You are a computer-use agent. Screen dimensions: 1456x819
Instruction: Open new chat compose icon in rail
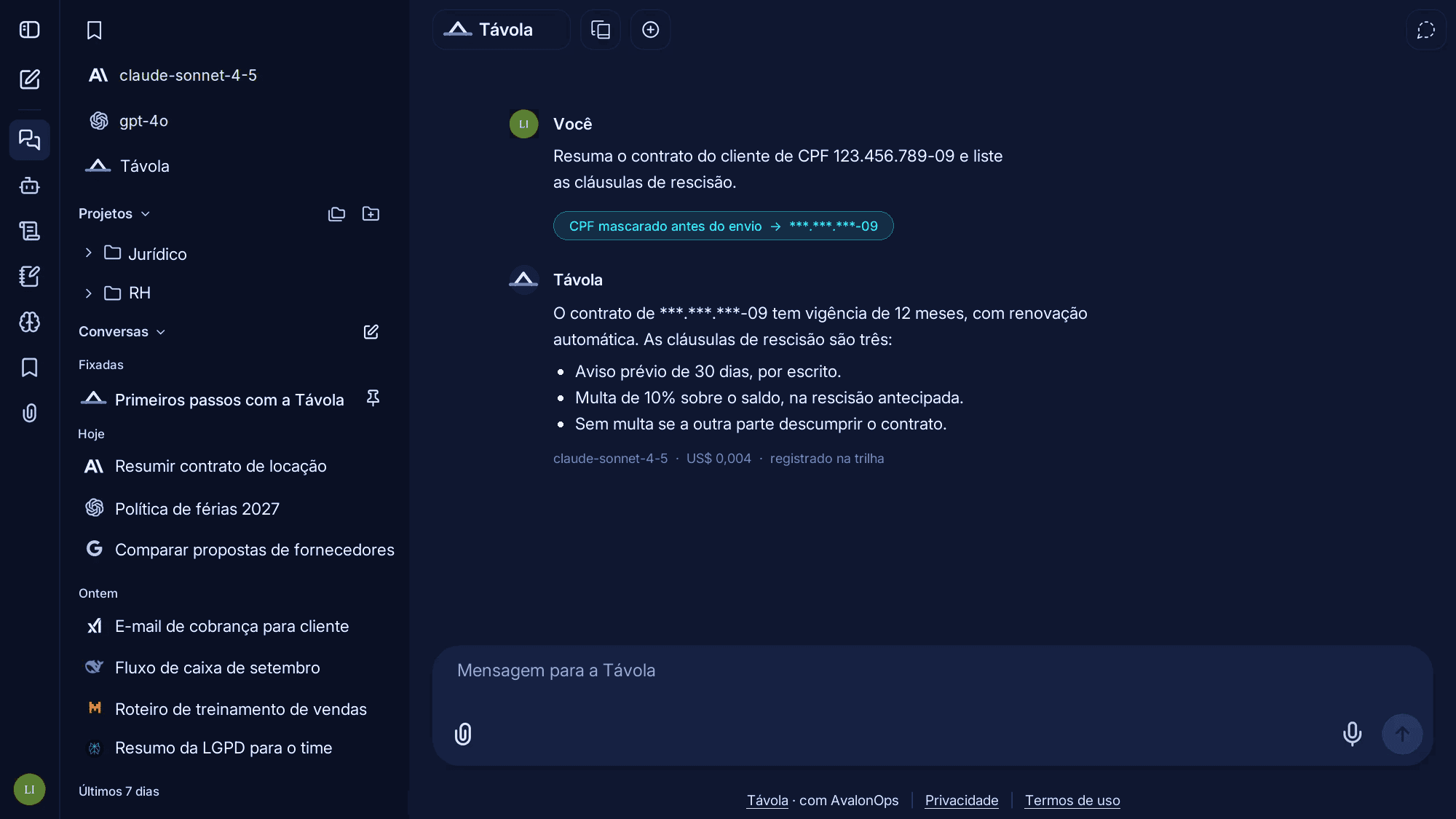[x=29, y=79]
